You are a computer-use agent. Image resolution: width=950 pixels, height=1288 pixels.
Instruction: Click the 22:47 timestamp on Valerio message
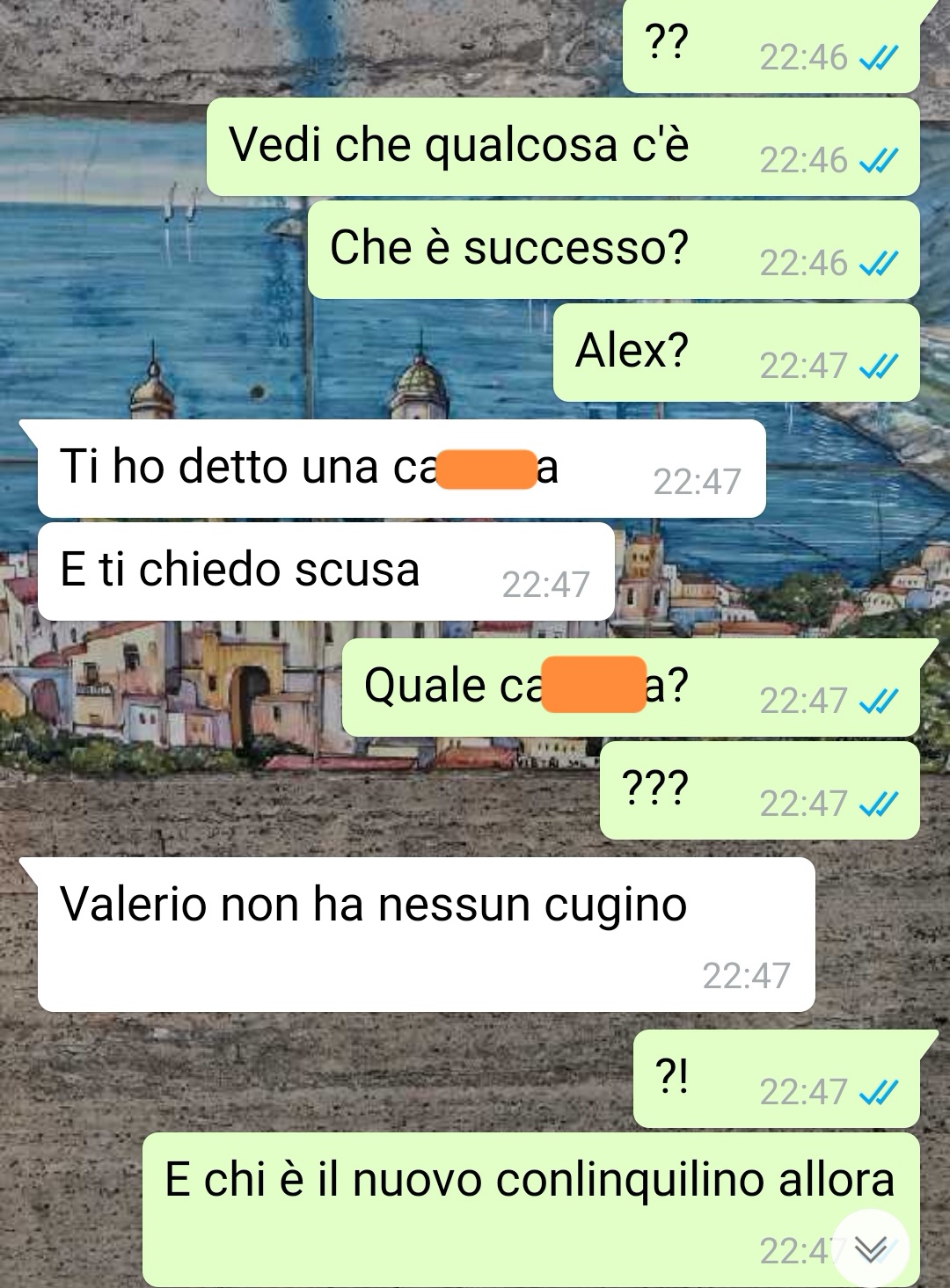pyautogui.click(x=746, y=976)
